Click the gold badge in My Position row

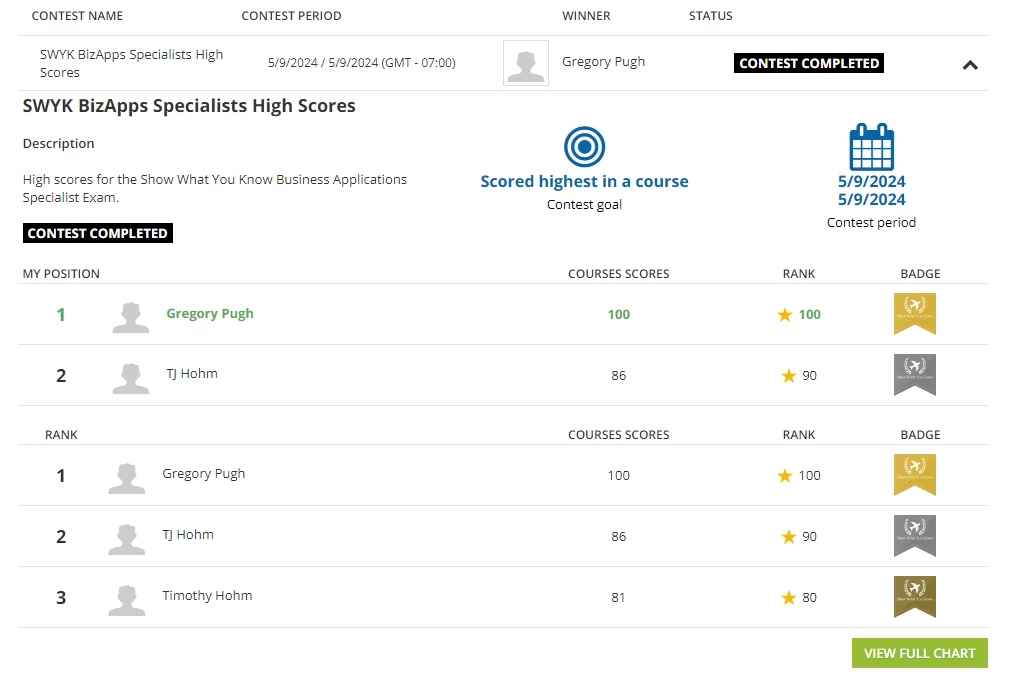914,314
